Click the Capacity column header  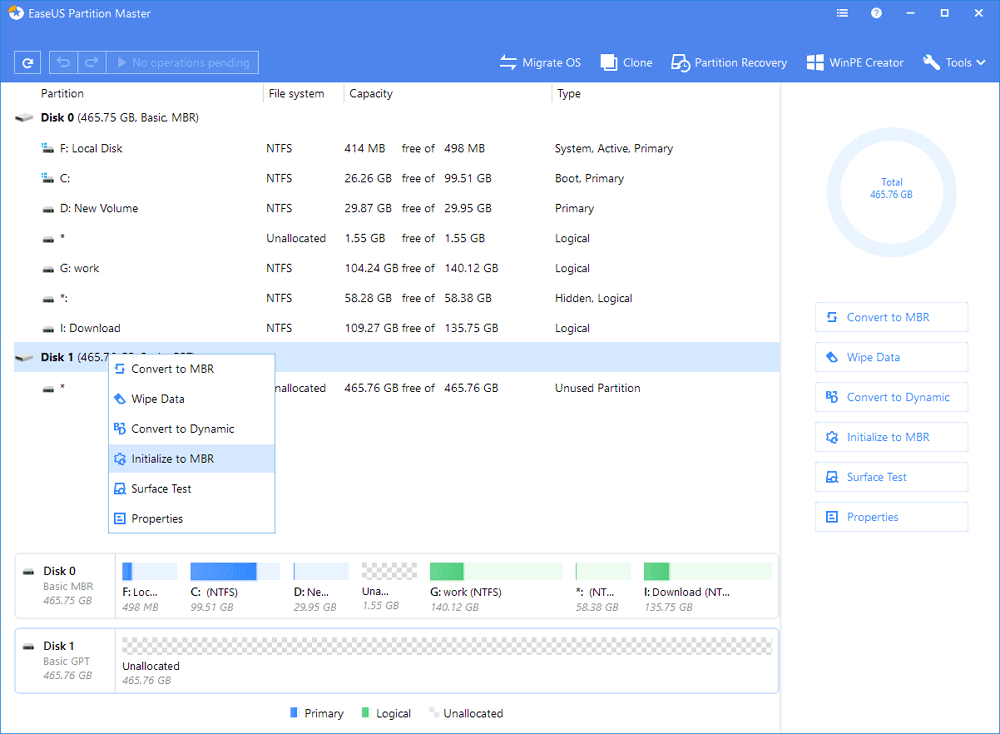[370, 94]
